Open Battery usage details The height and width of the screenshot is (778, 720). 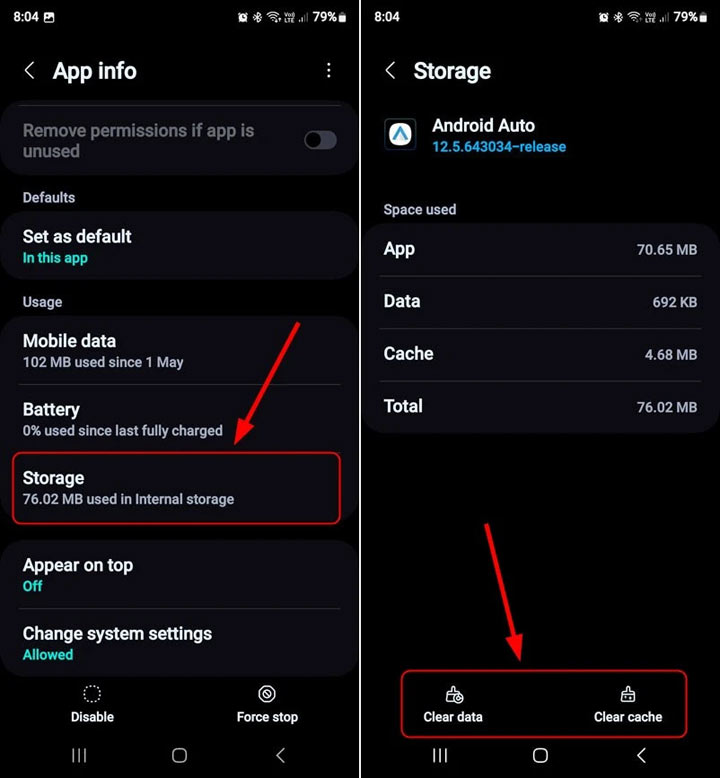point(176,419)
